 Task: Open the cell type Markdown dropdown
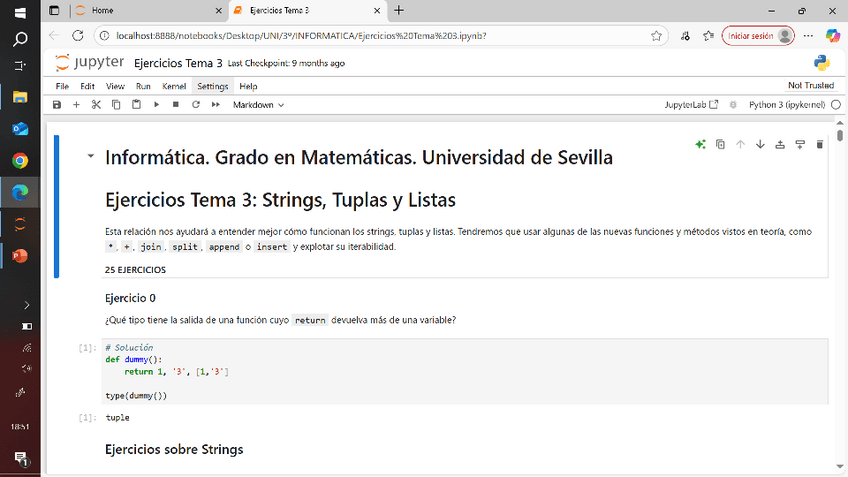click(x=258, y=104)
